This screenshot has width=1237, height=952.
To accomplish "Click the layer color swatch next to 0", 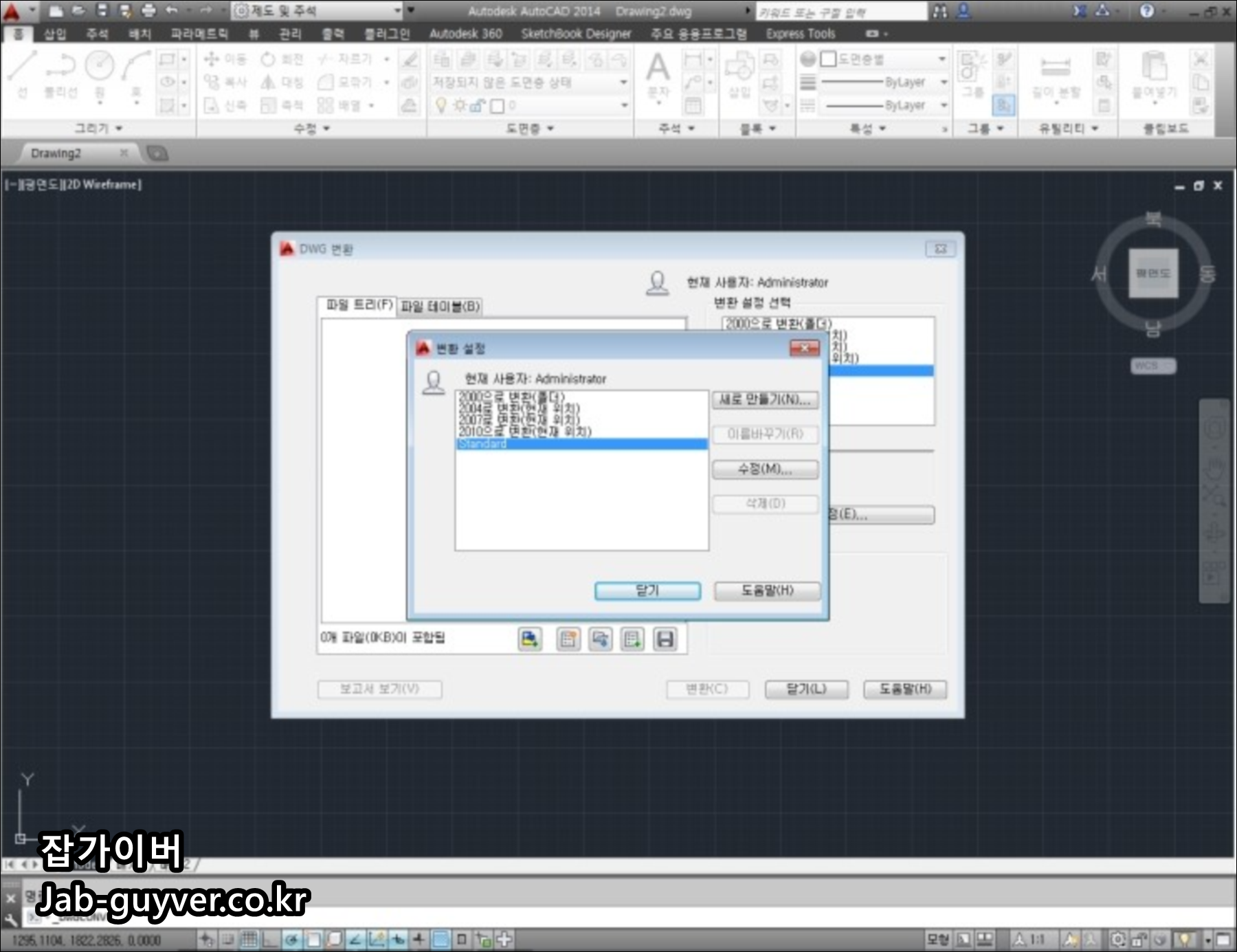I will pyautogui.click(x=498, y=105).
